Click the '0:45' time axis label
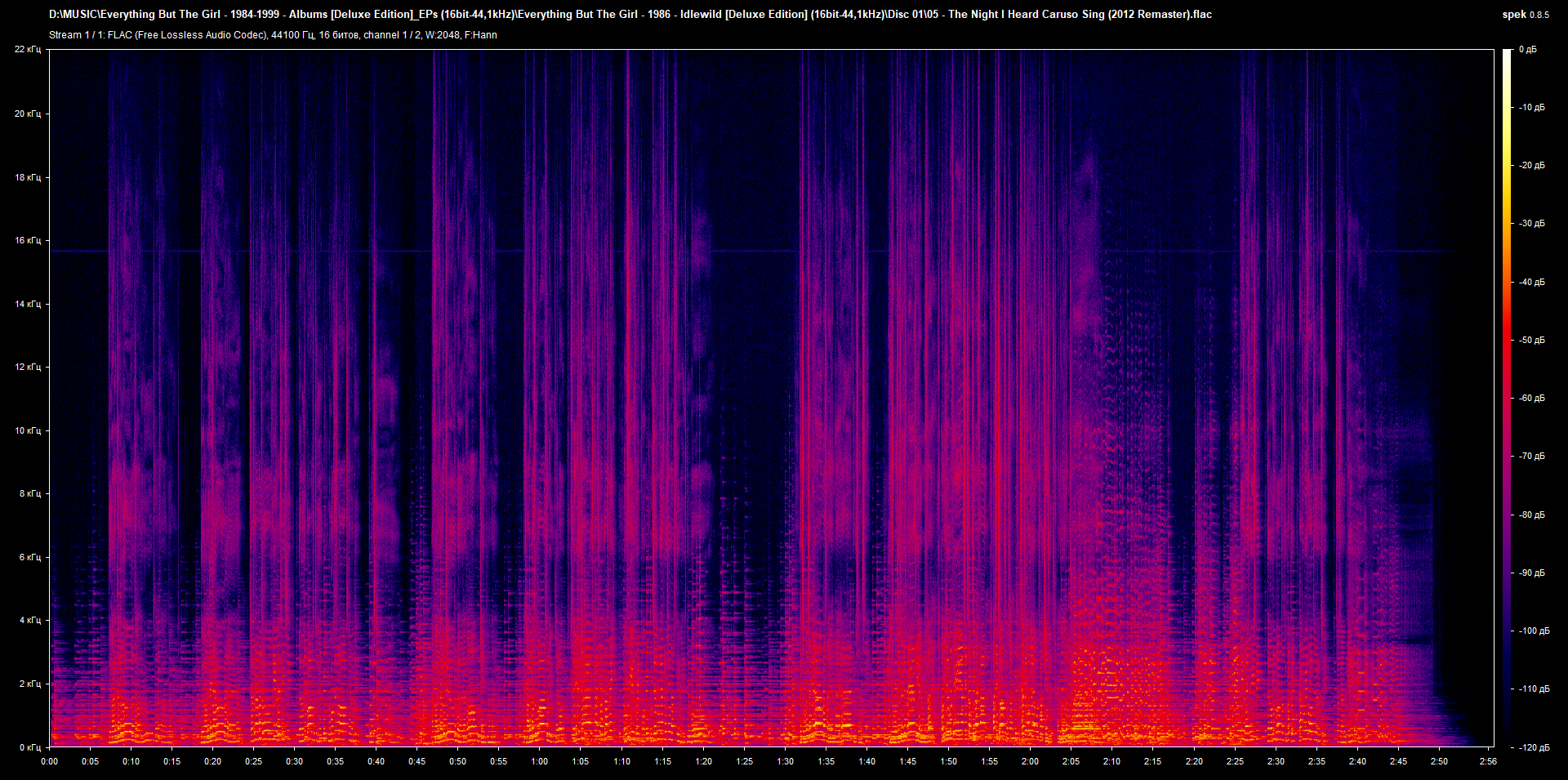Image resolution: width=1568 pixels, height=780 pixels. pyautogui.click(x=416, y=761)
